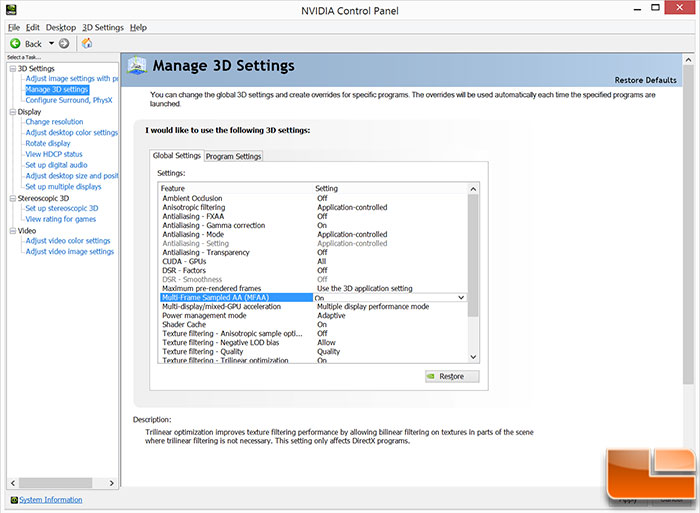The image size is (700, 513).
Task: Open Adjust video color settings
Action: [x=67, y=241]
